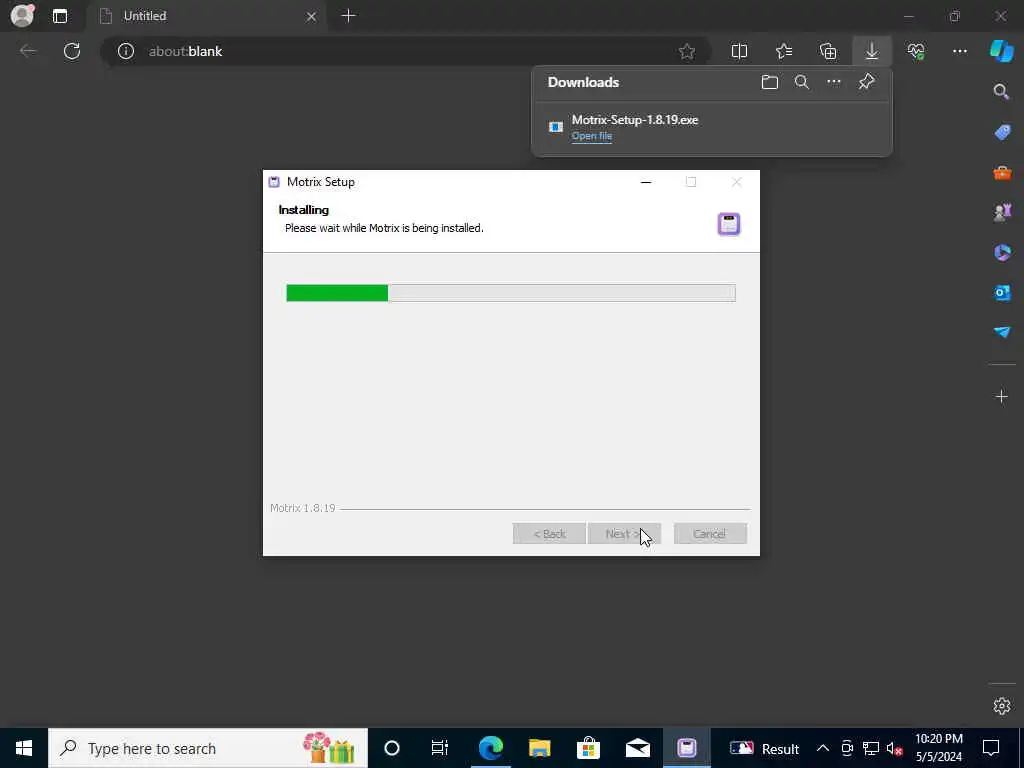The width and height of the screenshot is (1024, 768).
Task: Click the about:blank address bar
Action: point(405,51)
